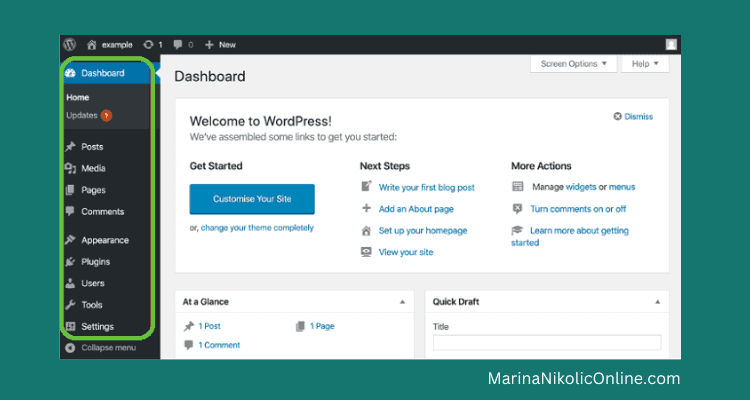Click the edit icon beside Write your first blog post

[x=366, y=187]
